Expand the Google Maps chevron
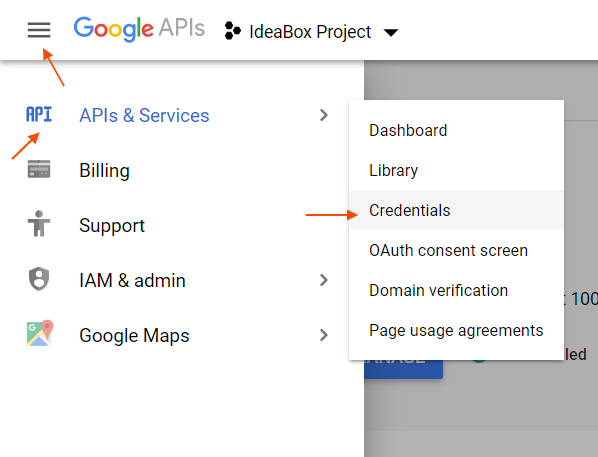 click(x=323, y=335)
